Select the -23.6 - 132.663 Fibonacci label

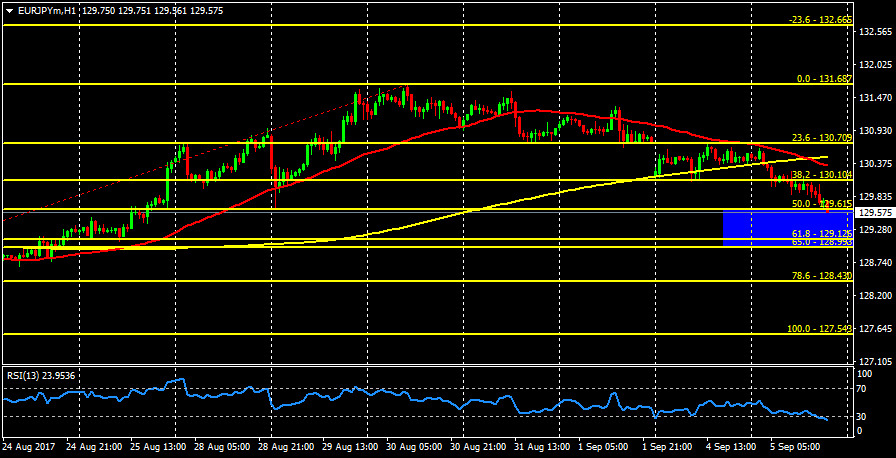coord(820,19)
